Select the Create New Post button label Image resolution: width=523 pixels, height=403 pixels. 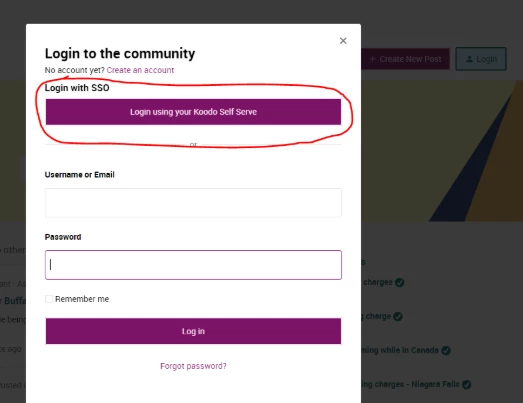tap(410, 59)
